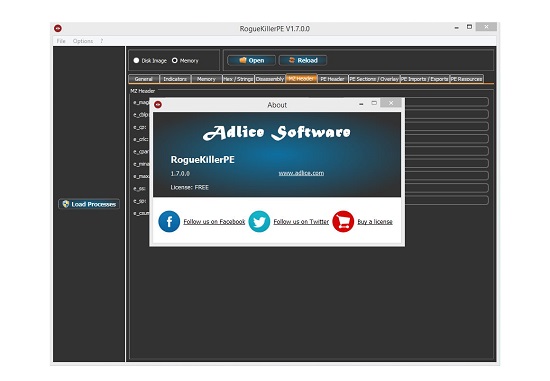Click the Buy a license link
The height and width of the screenshot is (381, 550).
coord(375,221)
